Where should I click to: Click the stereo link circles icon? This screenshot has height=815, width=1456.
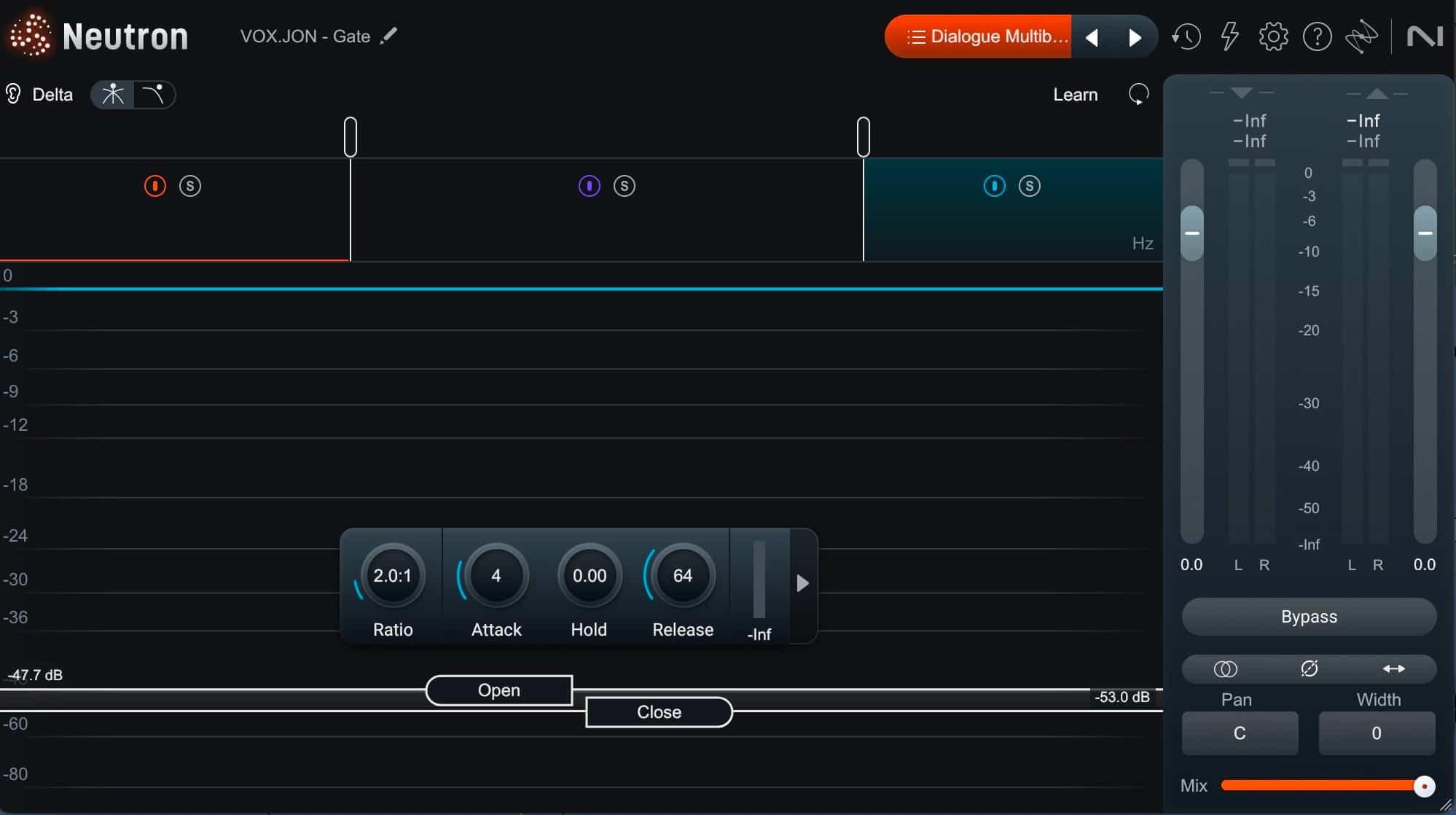pos(1225,668)
